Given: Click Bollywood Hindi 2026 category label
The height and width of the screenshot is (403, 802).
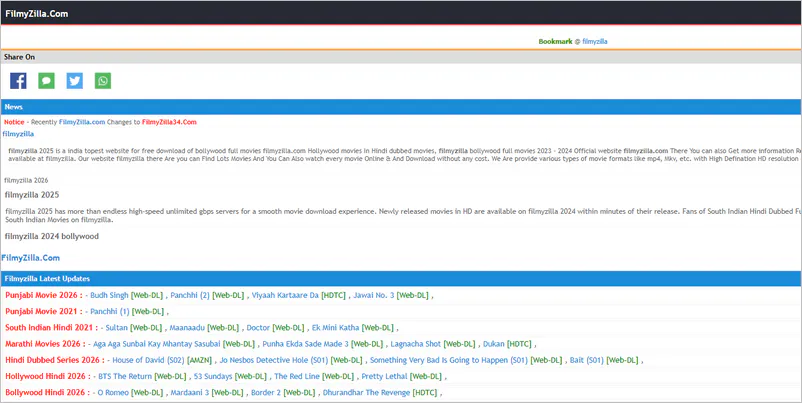Looking at the screenshot, I should pyautogui.click(x=48, y=393).
